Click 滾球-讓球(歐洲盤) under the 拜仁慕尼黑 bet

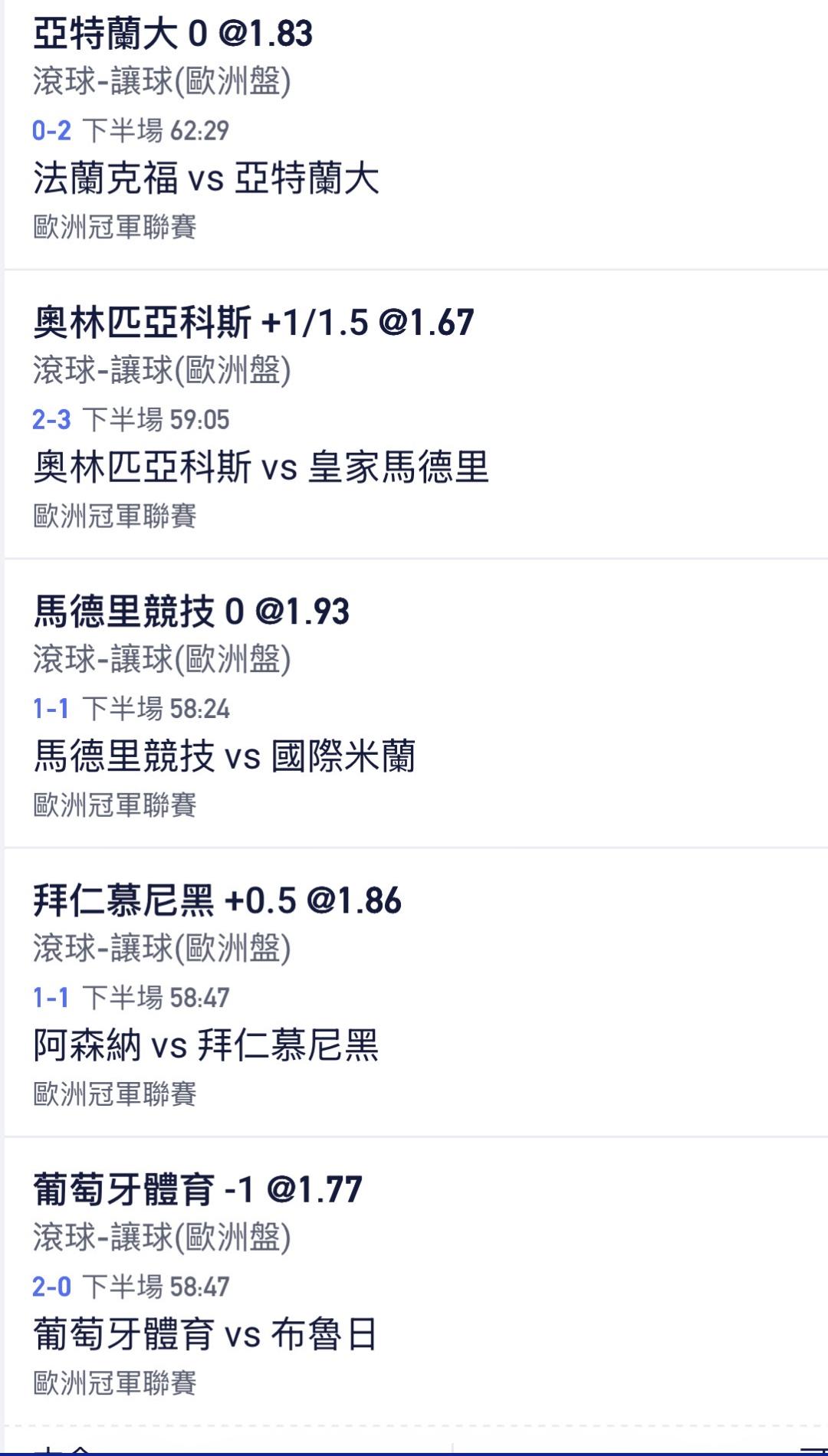pos(162,949)
